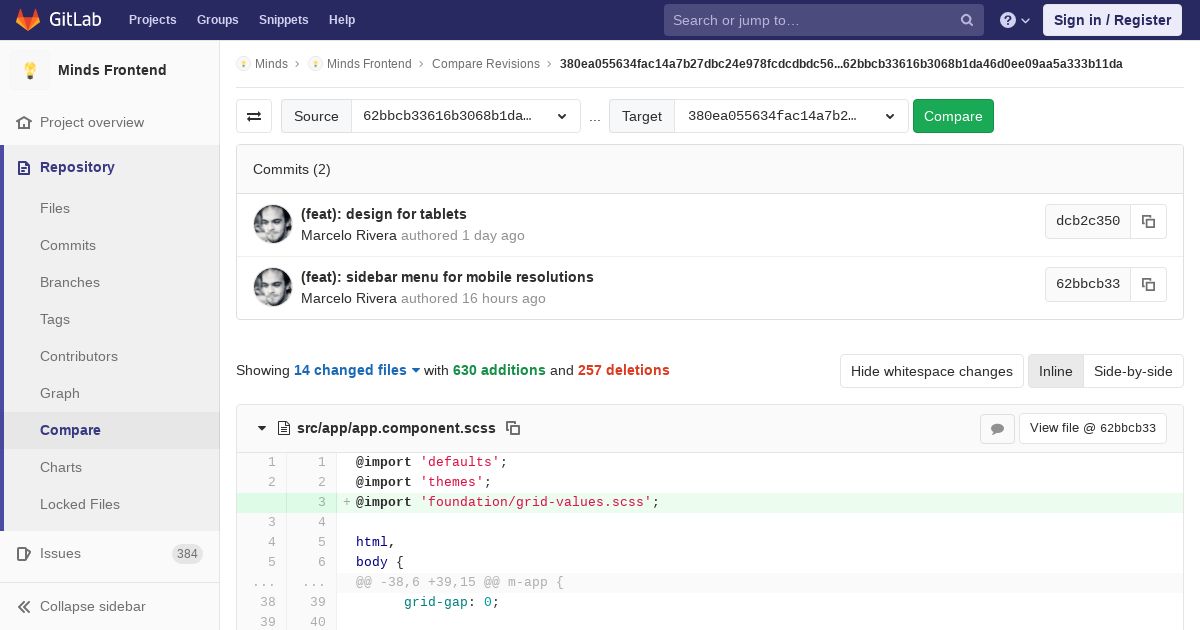Open commit "(feat): design for tablets"

point(384,214)
